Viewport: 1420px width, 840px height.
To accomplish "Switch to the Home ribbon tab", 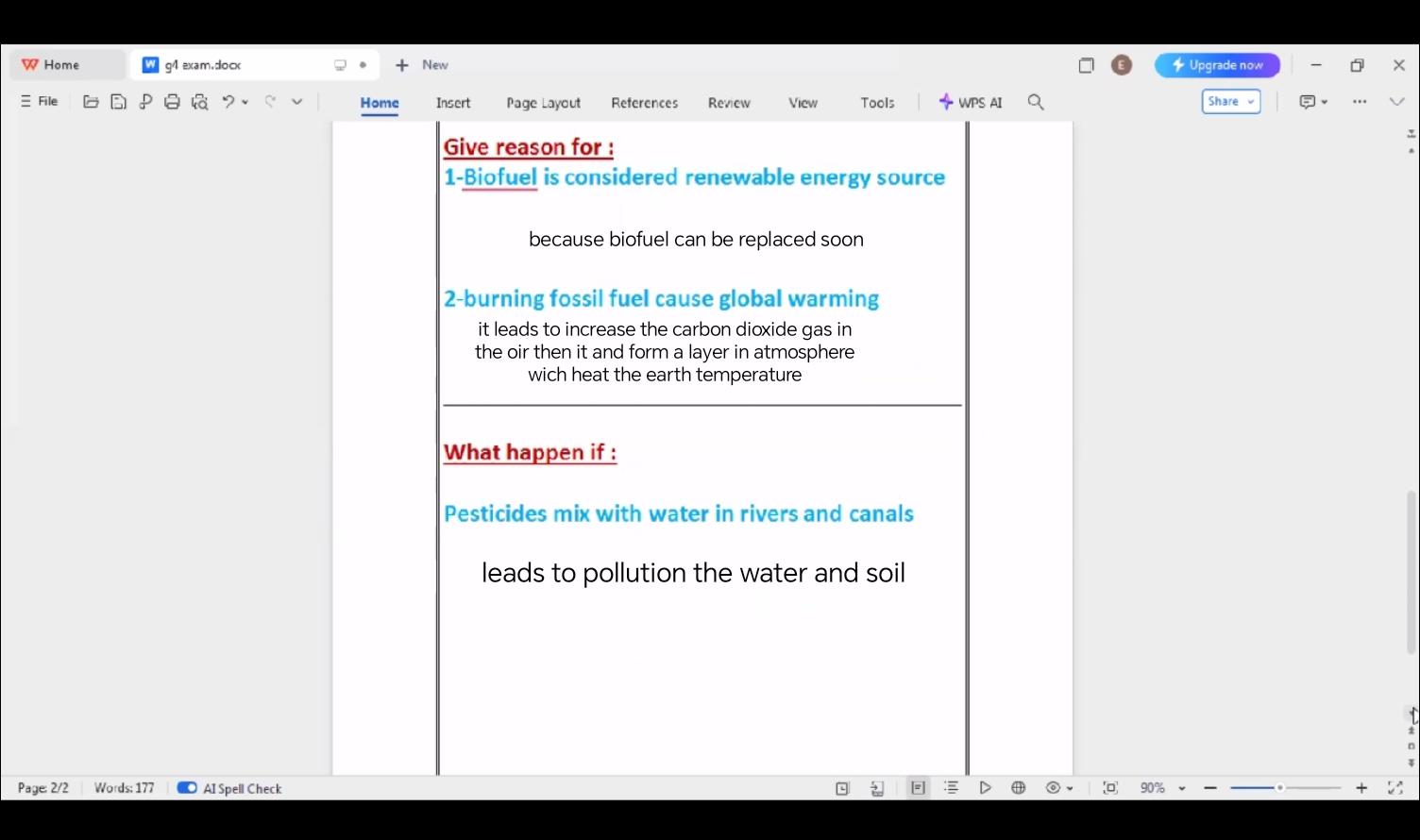I will click(380, 103).
